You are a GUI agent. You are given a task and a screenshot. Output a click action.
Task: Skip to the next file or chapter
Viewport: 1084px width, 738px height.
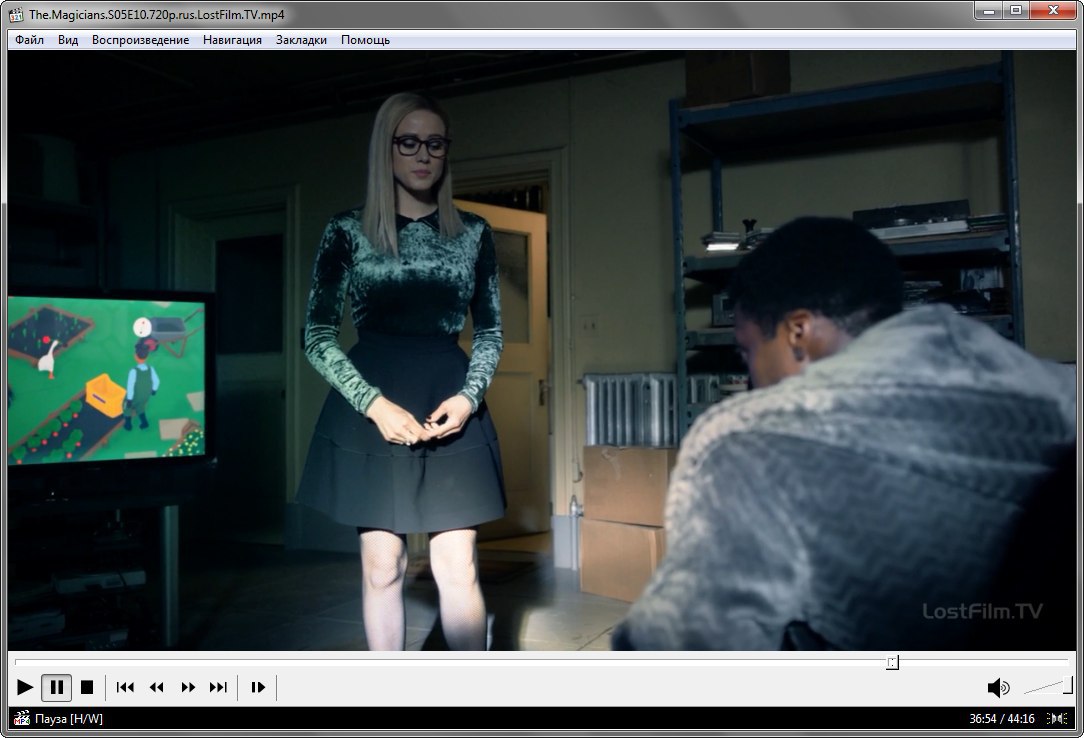click(218, 687)
